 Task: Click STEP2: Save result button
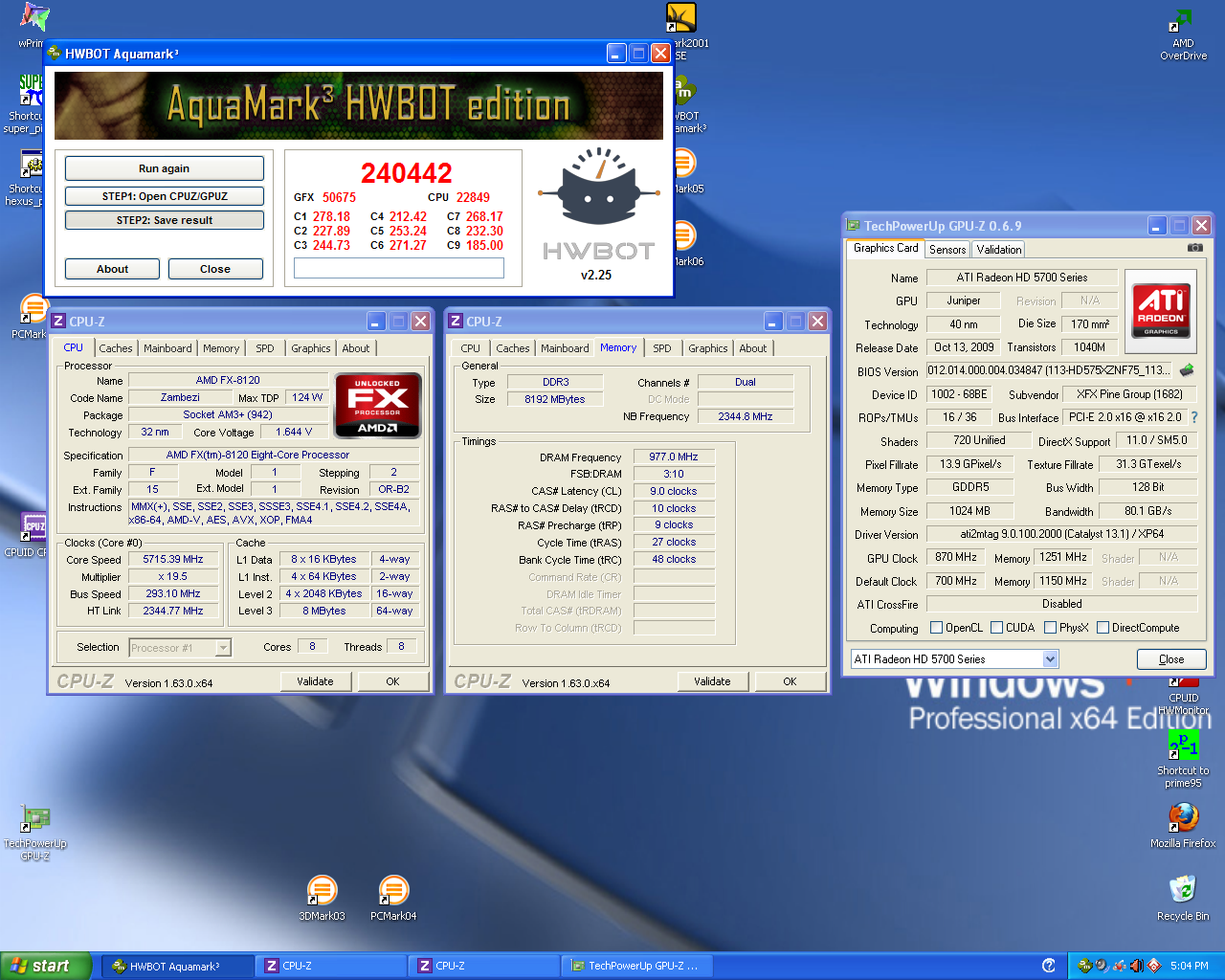point(164,220)
